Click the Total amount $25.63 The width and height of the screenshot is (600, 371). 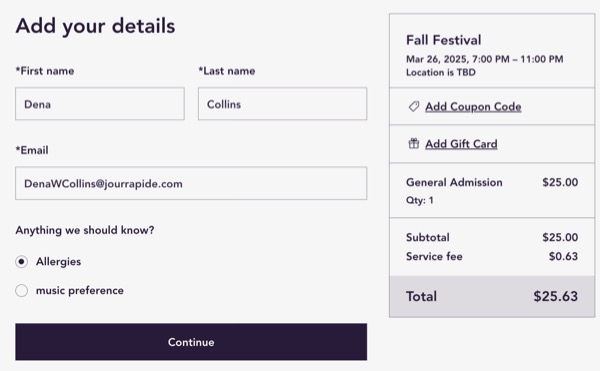[556, 296]
